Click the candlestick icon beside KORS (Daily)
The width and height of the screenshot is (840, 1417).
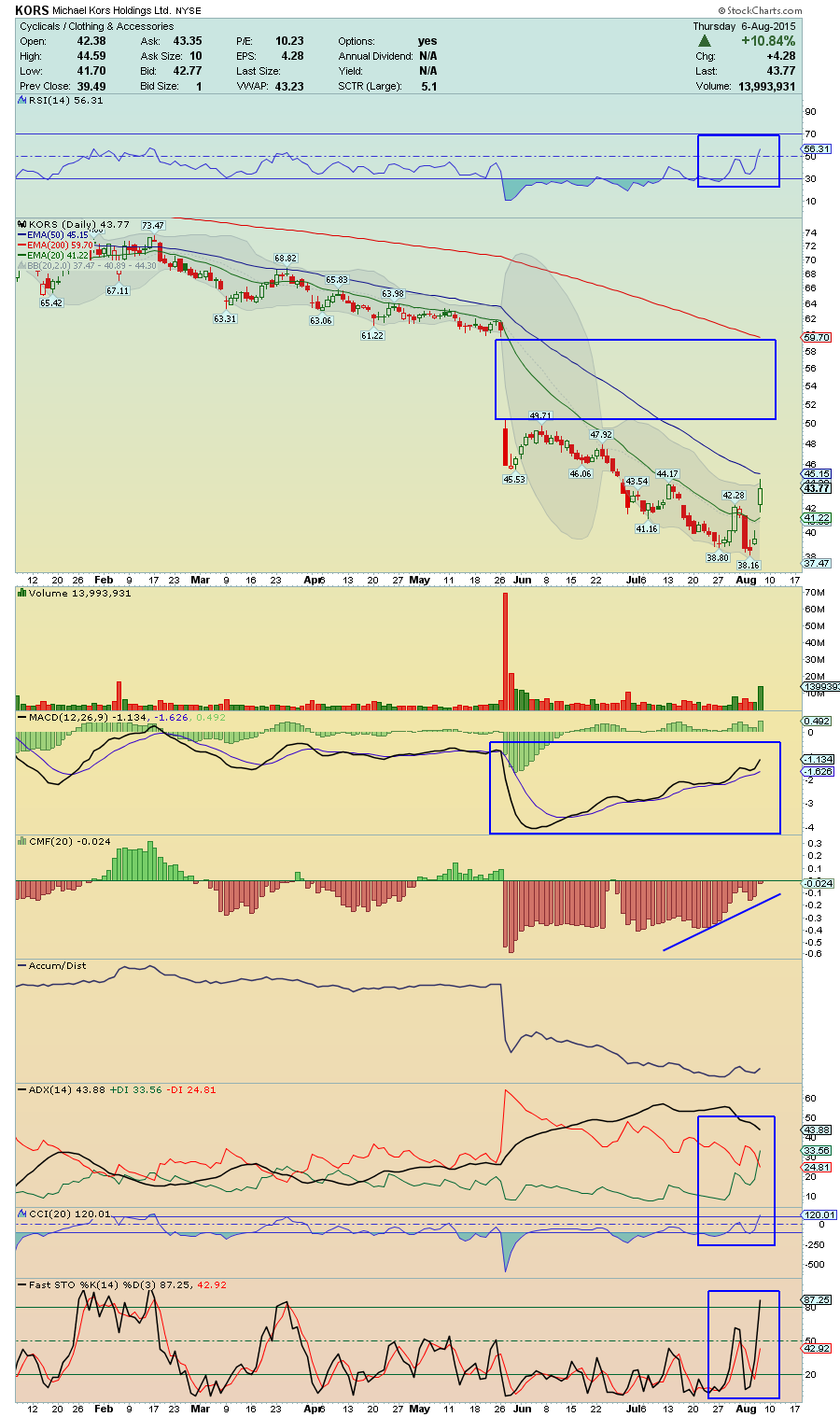(x=22, y=225)
